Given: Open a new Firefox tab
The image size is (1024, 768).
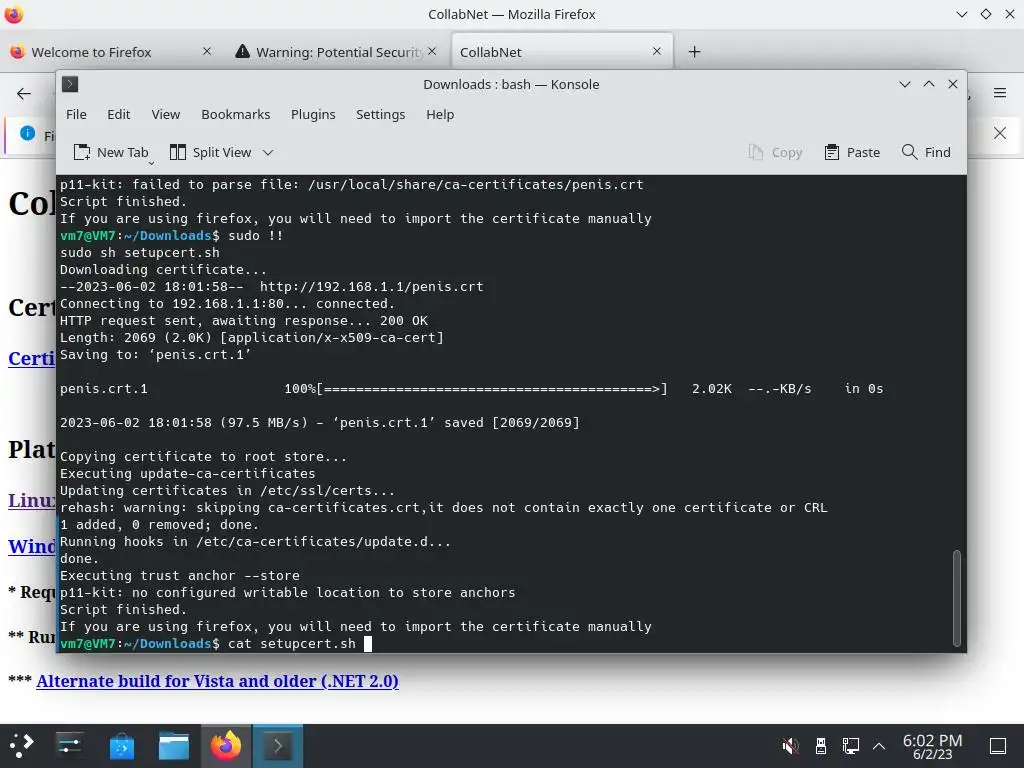Looking at the screenshot, I should tap(694, 52).
